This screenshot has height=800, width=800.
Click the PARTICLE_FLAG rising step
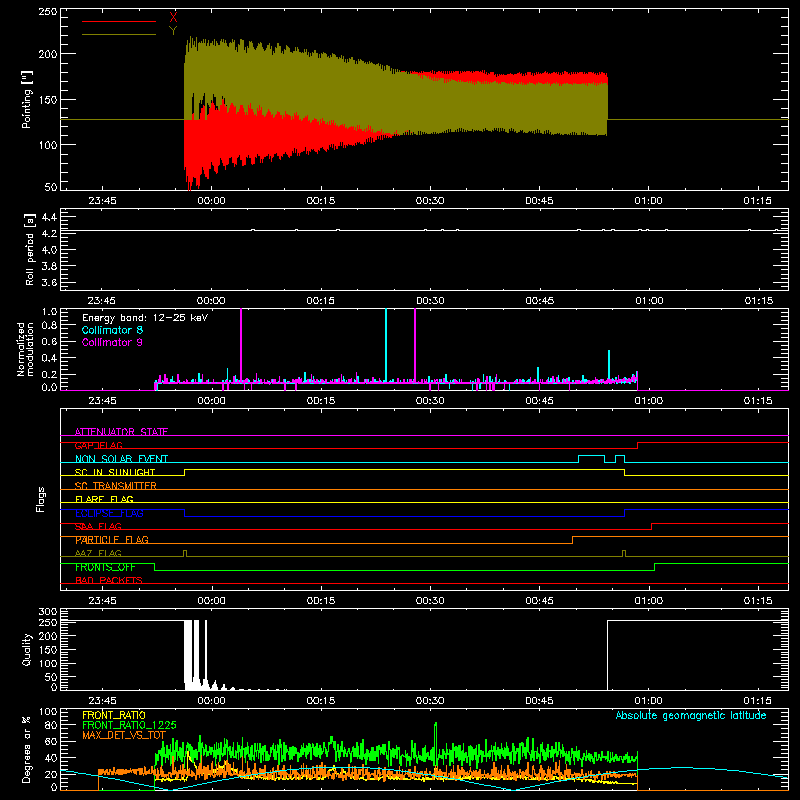coord(572,540)
